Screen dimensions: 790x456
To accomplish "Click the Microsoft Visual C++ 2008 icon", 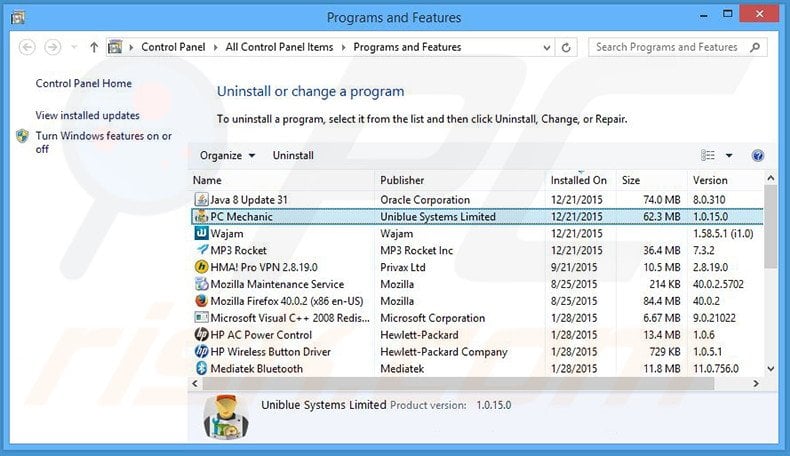I will tap(202, 318).
